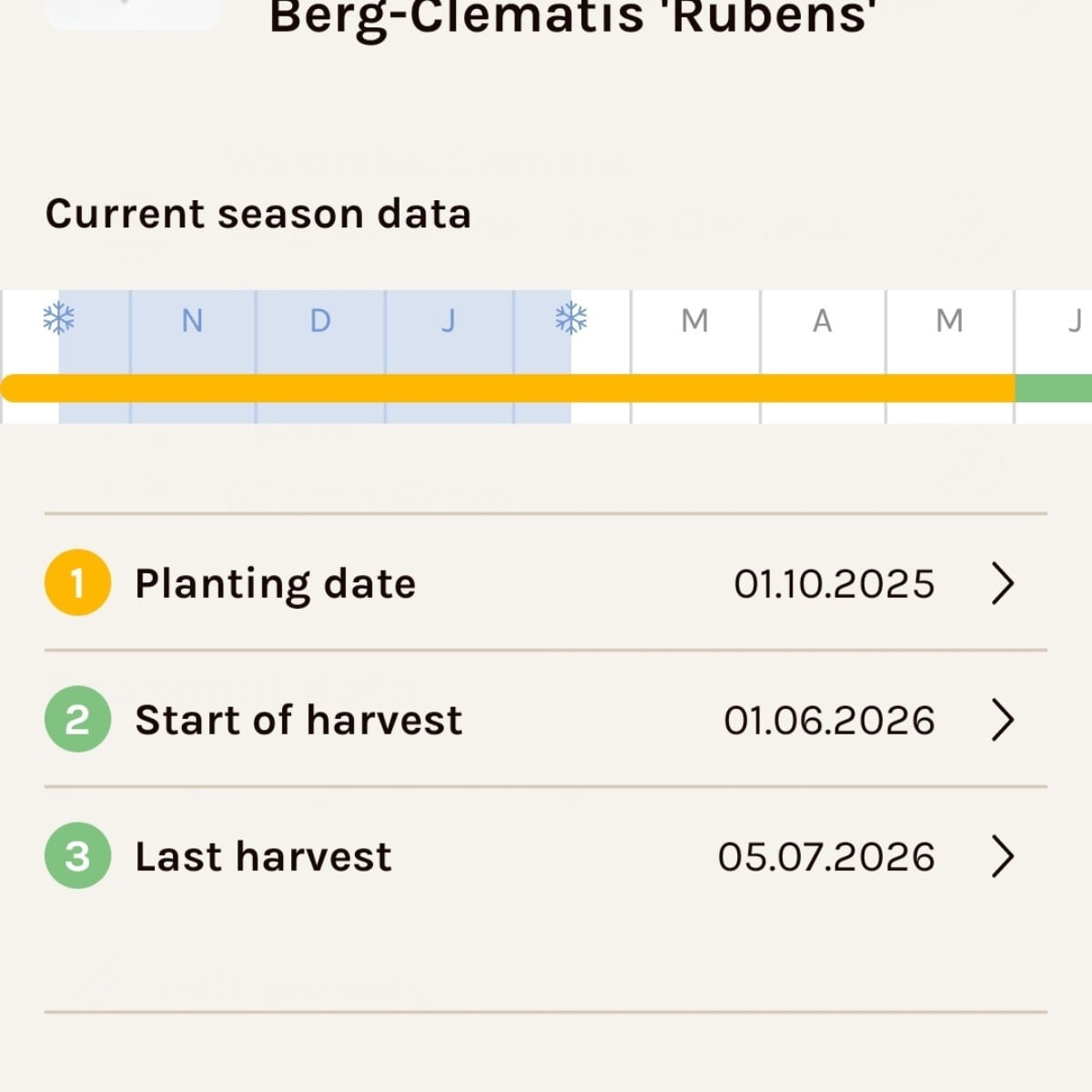
Task: Click the yellow number 1 badge
Action: pyautogui.click(x=77, y=582)
